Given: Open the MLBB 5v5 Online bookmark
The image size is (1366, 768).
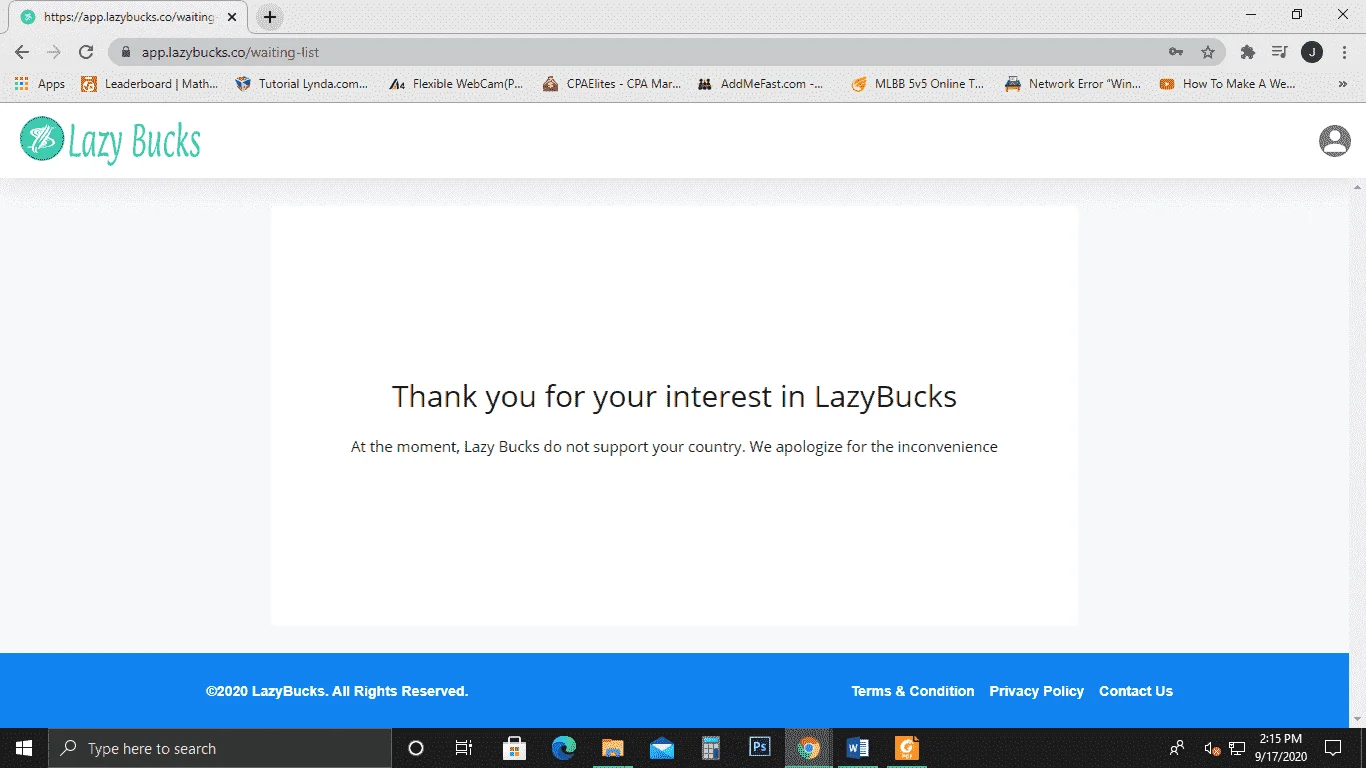Looking at the screenshot, I should [x=918, y=84].
